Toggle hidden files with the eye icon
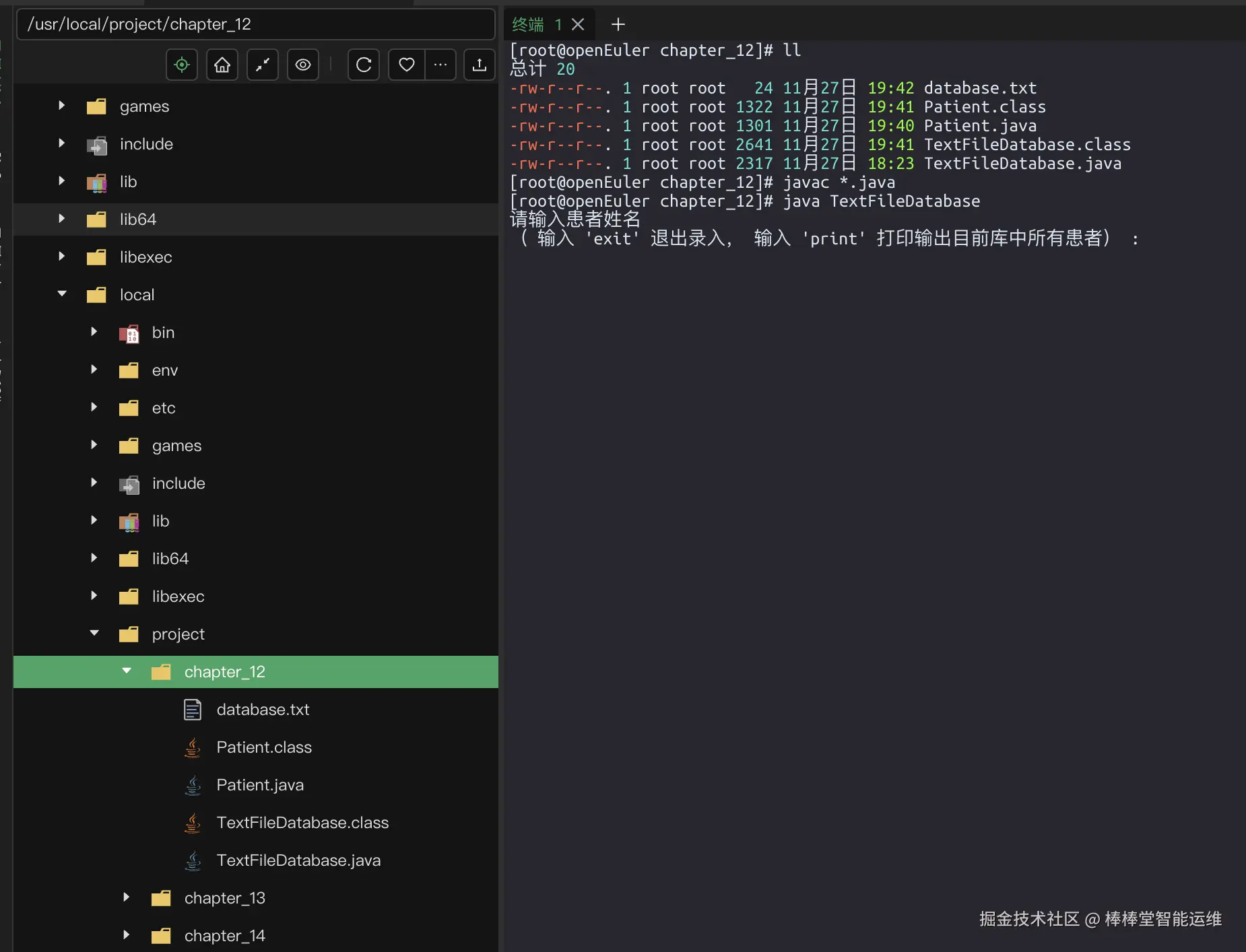Viewport: 1246px width, 952px height. click(303, 65)
